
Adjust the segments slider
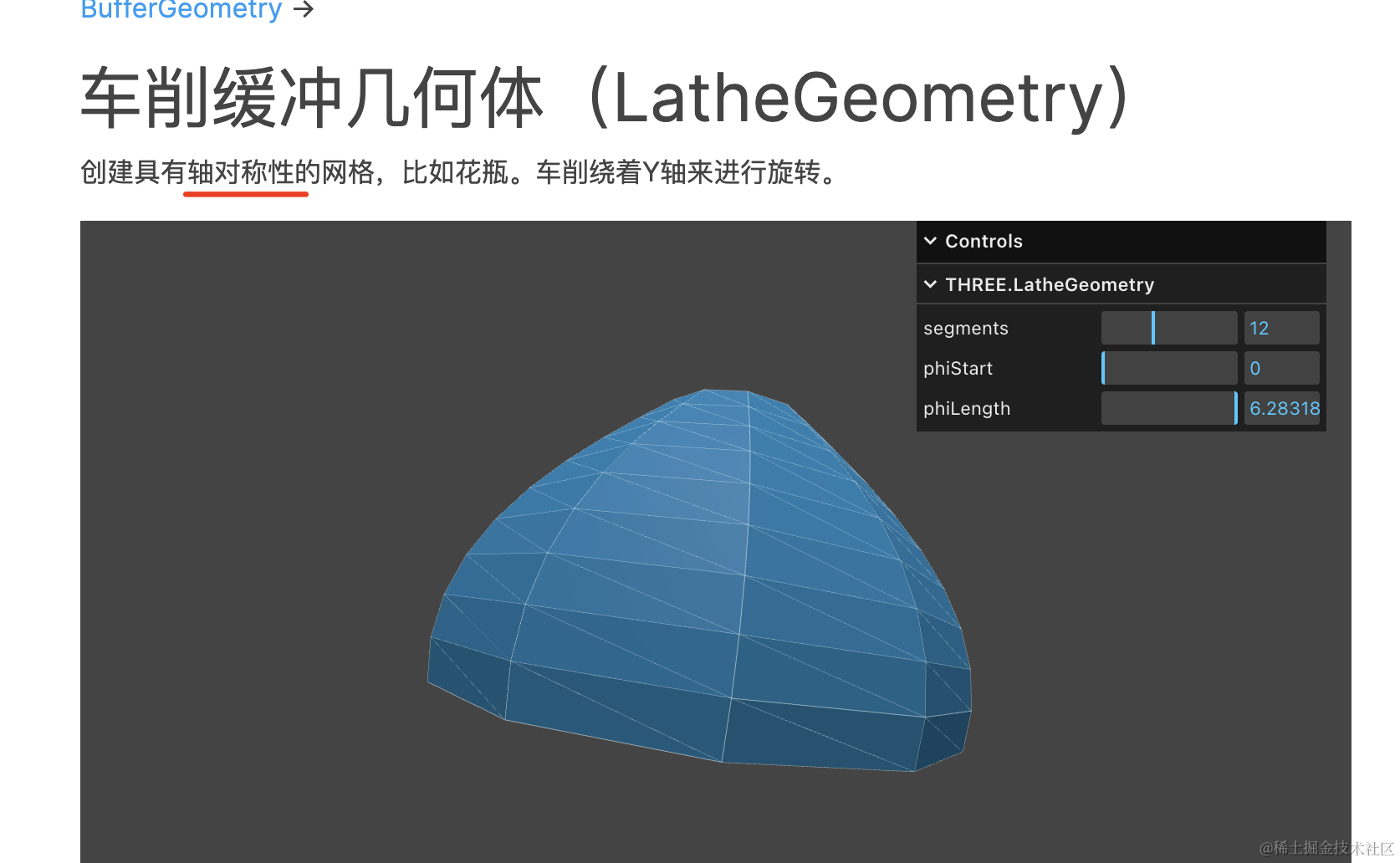pos(1169,328)
